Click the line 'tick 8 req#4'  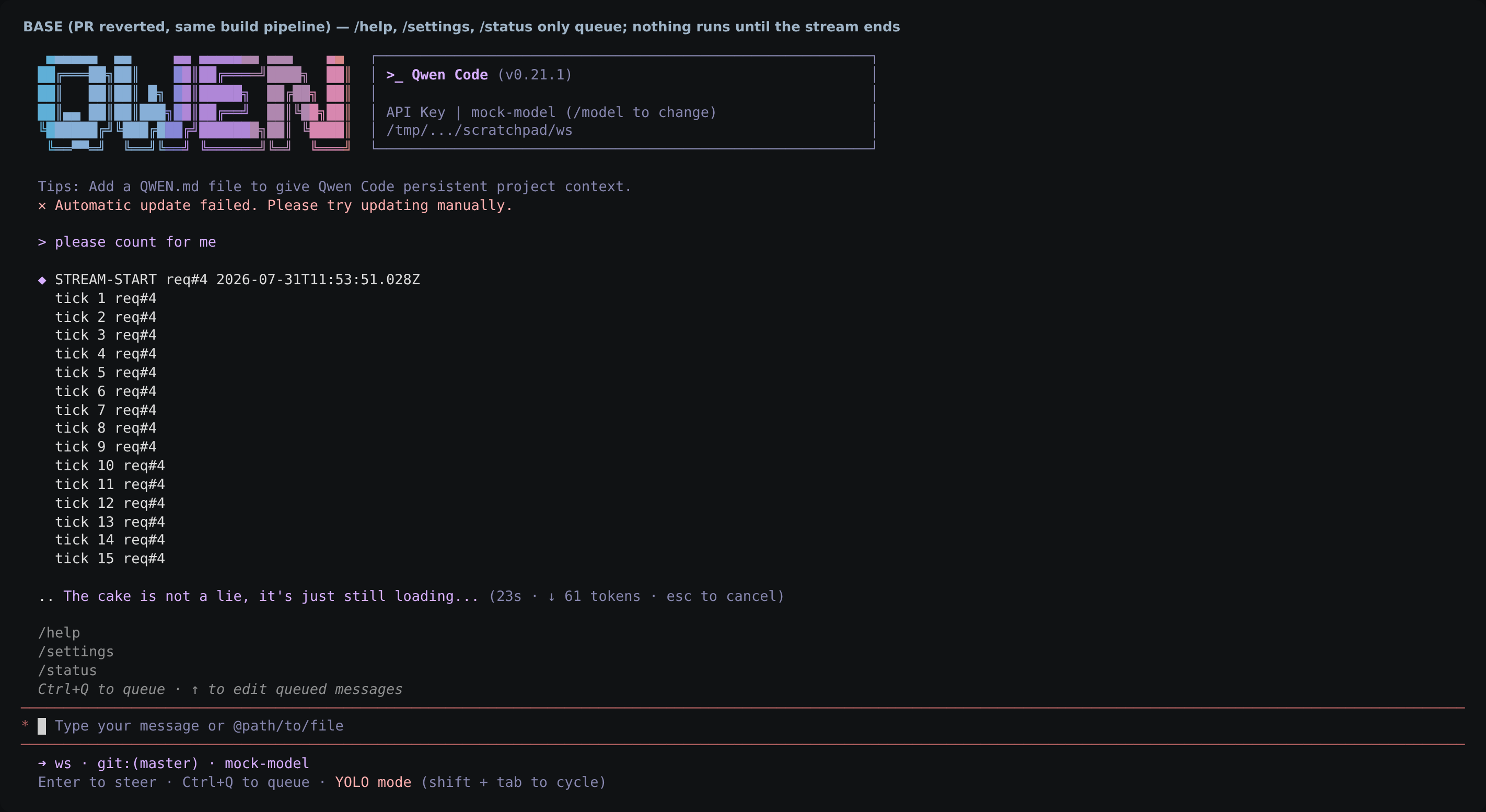[x=106, y=428]
